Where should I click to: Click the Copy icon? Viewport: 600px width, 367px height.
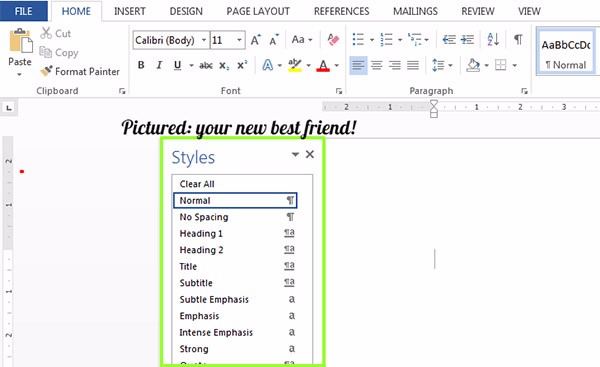[x=46, y=52]
